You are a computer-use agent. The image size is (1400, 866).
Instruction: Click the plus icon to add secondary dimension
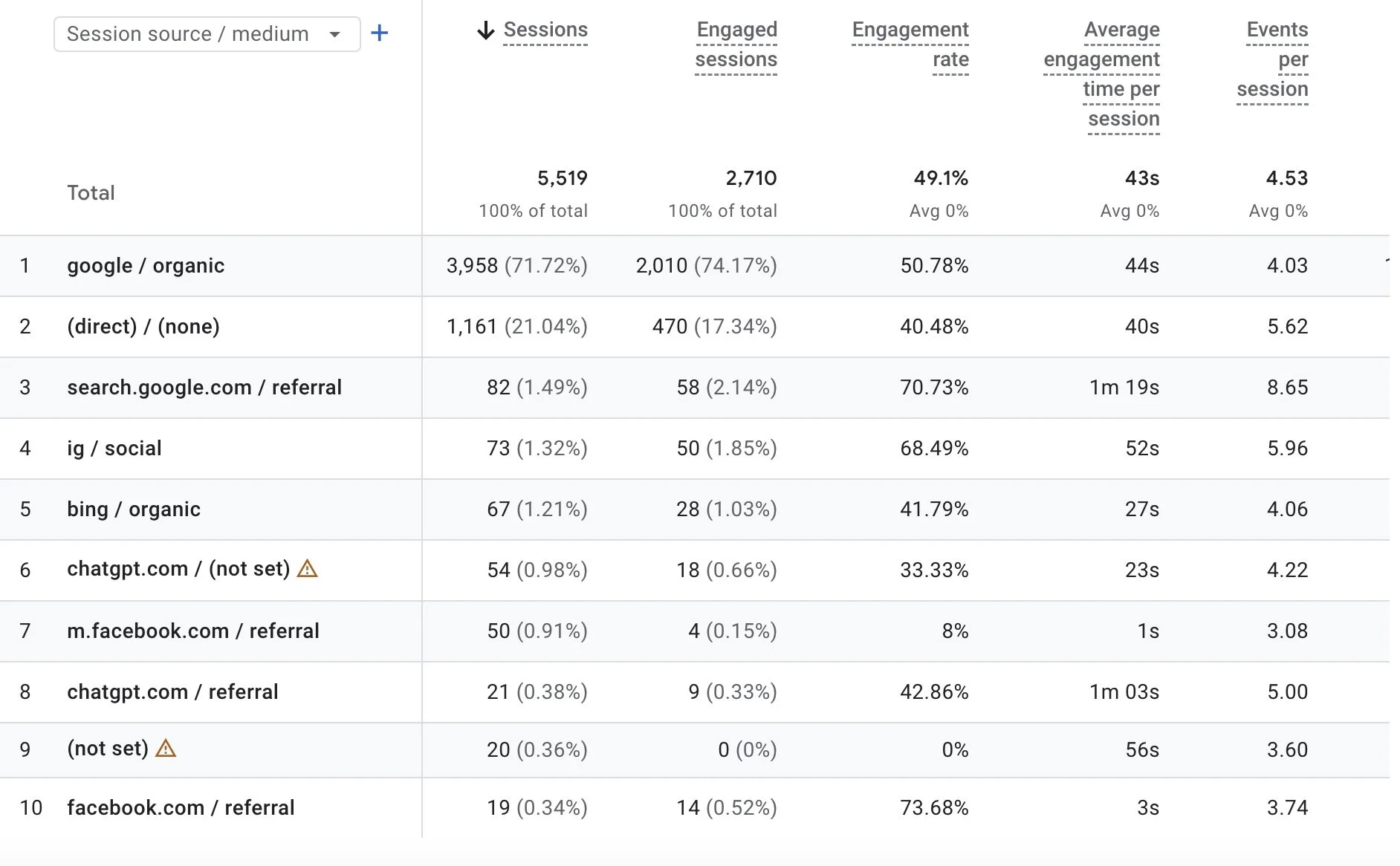click(380, 33)
